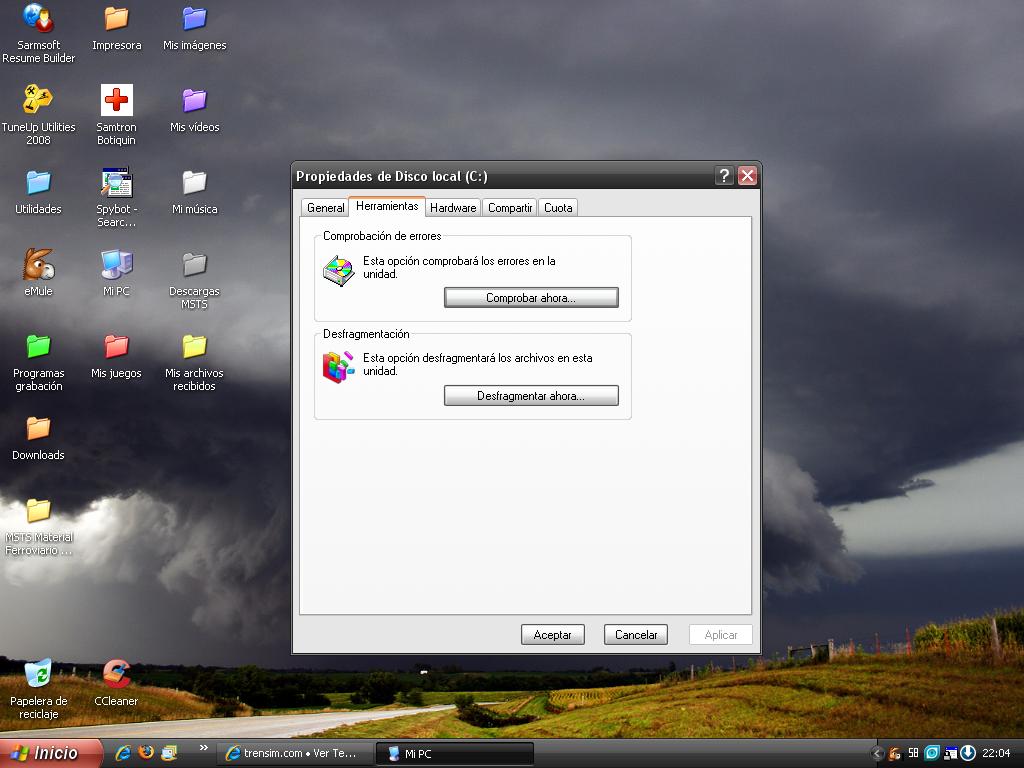The height and width of the screenshot is (768, 1024).
Task: Switch to the General tab
Action: tap(325, 208)
